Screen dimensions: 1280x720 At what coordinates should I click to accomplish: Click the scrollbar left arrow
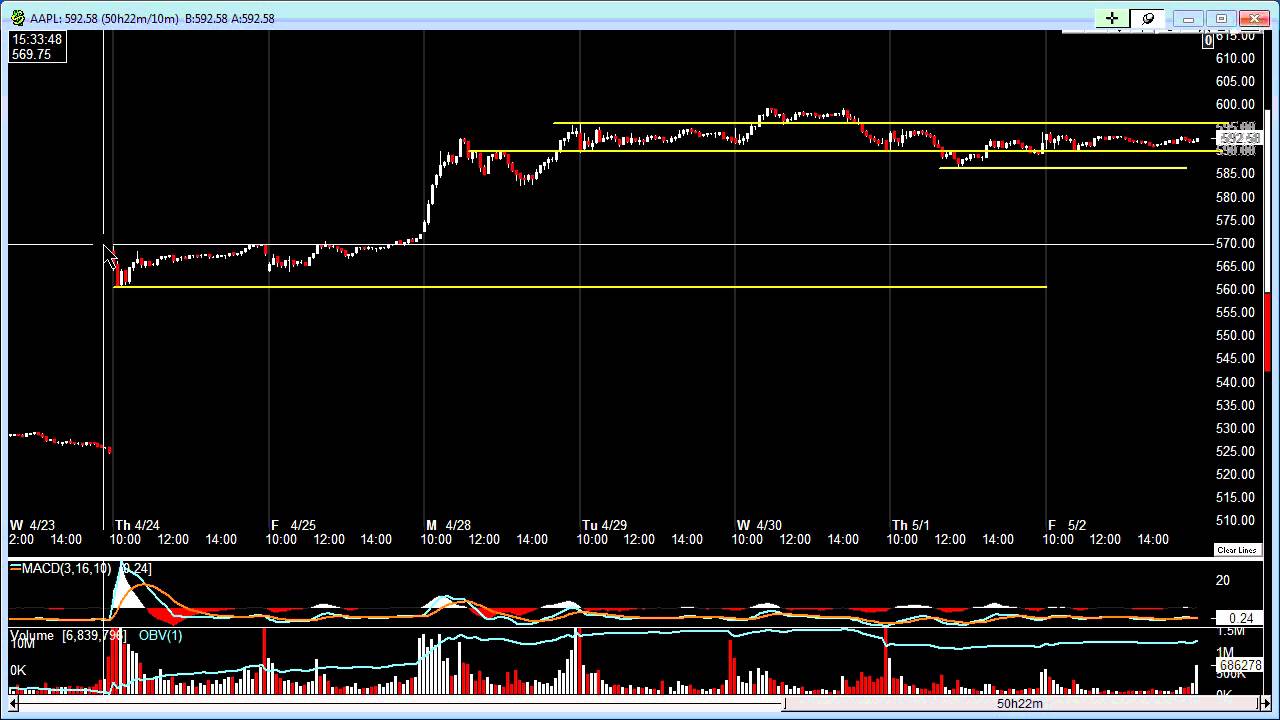pyautogui.click(x=15, y=703)
